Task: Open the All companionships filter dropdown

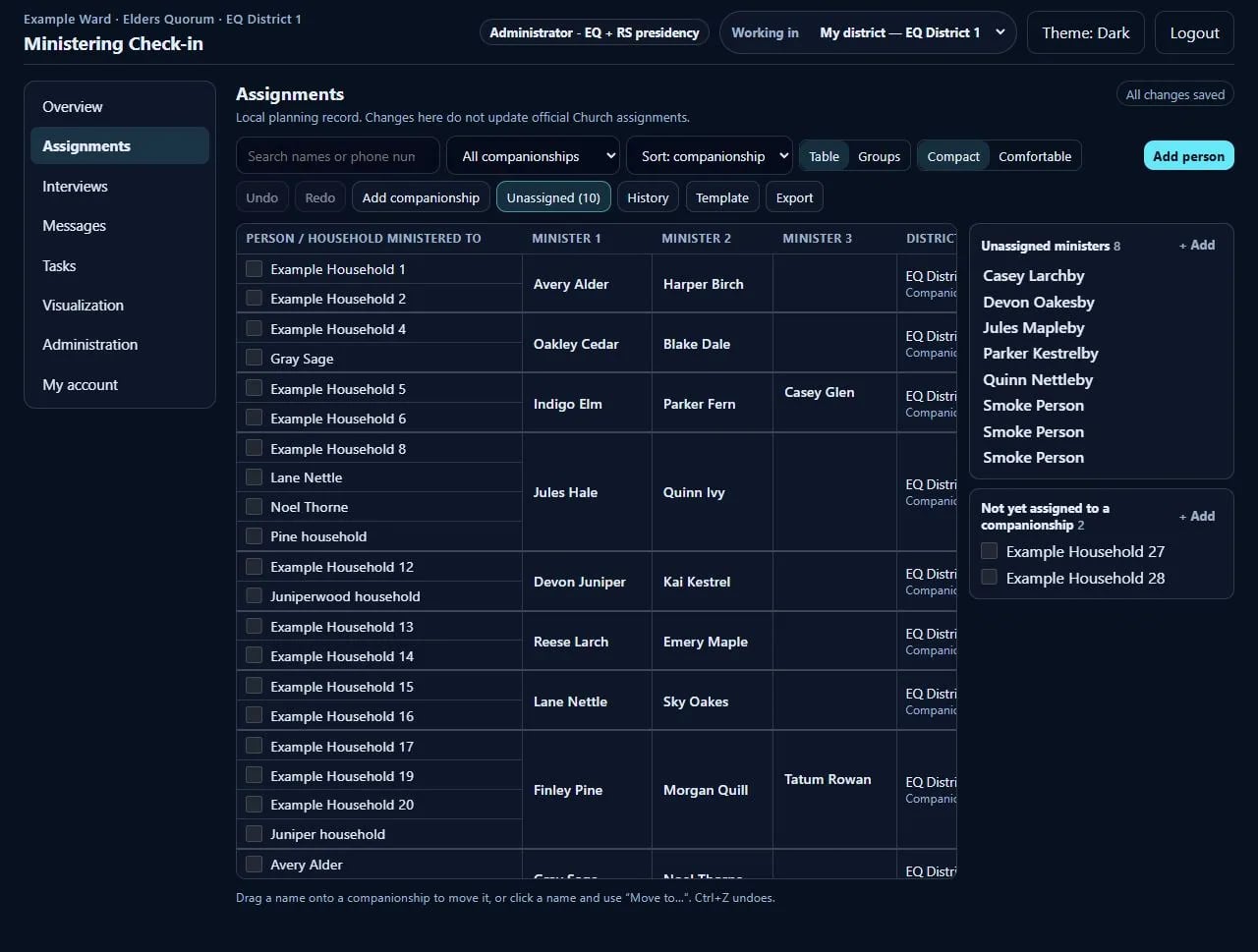Action: [x=533, y=156]
